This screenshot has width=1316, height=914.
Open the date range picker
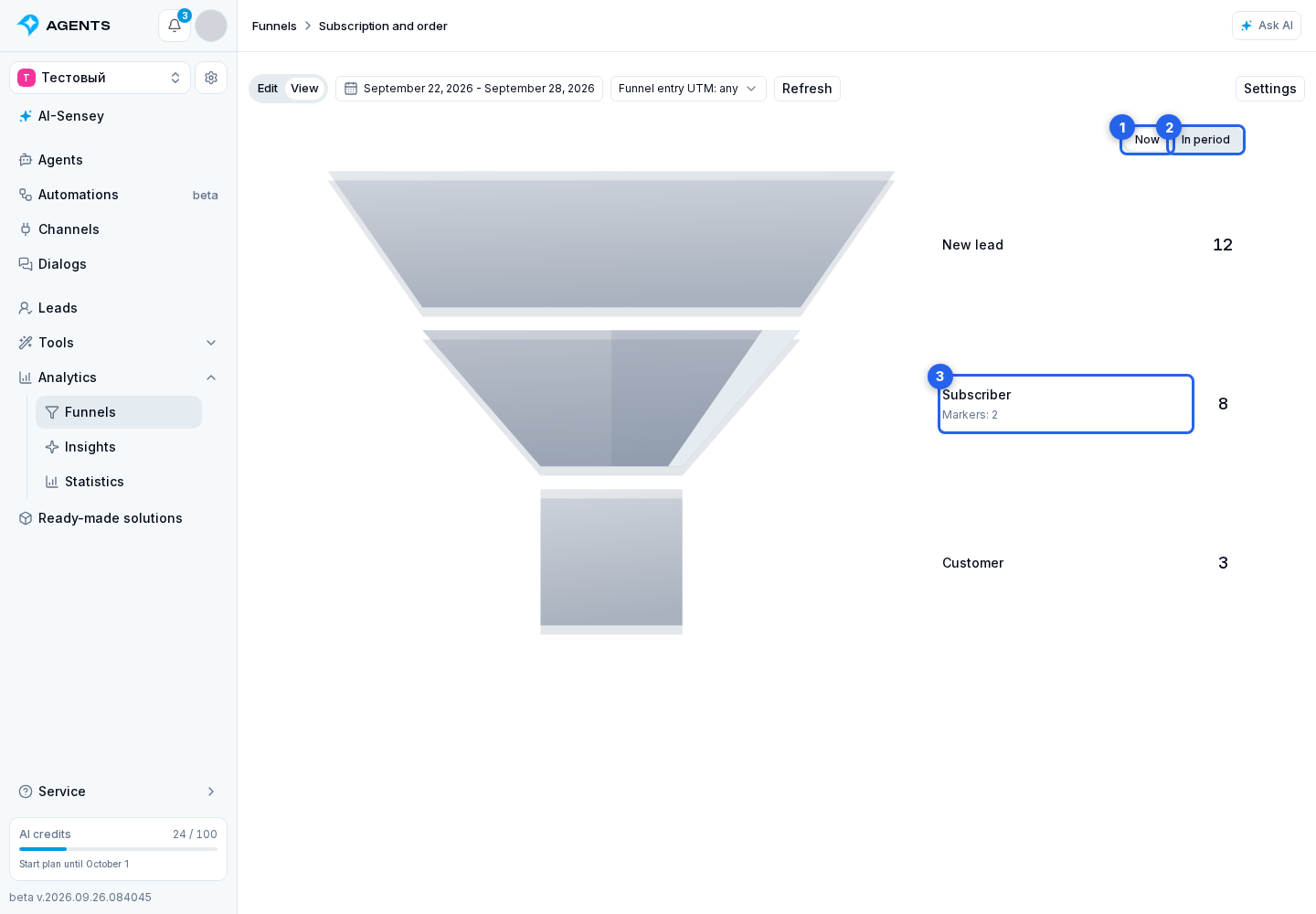point(469,89)
